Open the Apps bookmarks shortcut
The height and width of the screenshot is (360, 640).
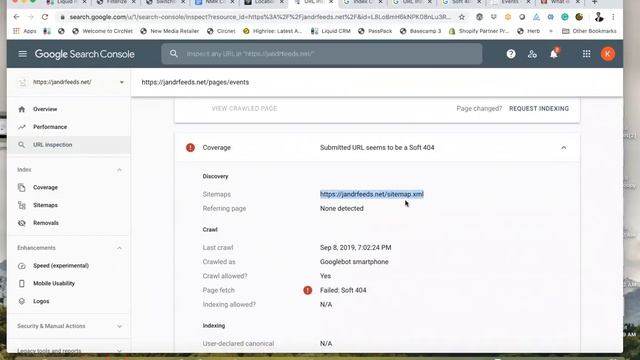(24, 31)
